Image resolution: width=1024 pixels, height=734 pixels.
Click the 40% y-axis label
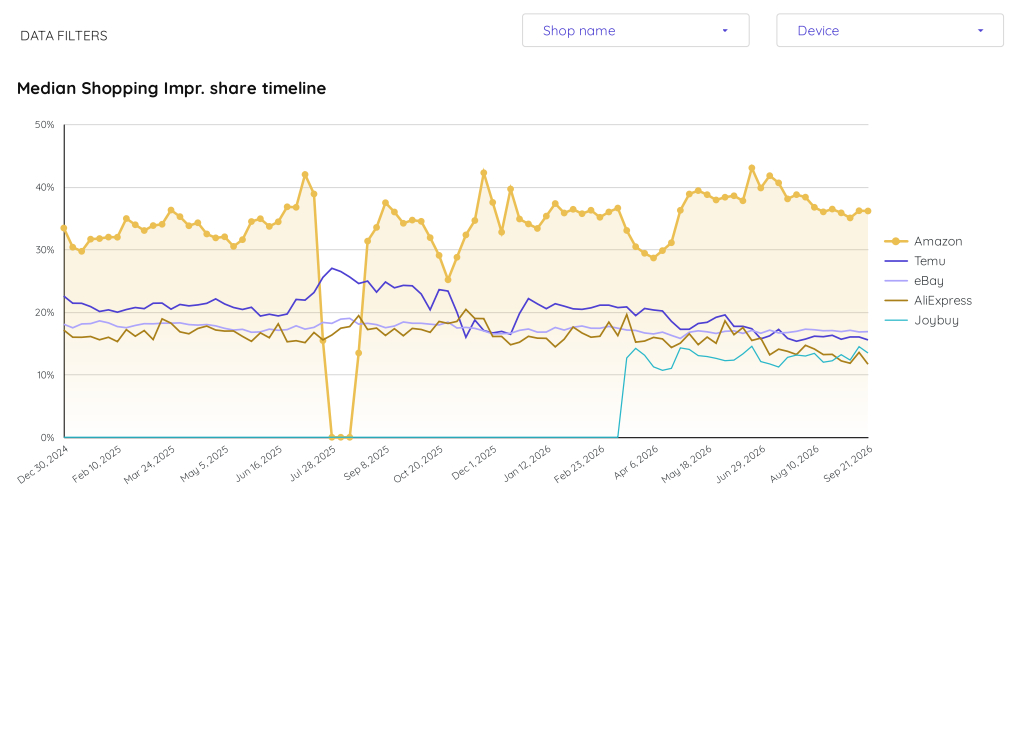tap(44, 187)
